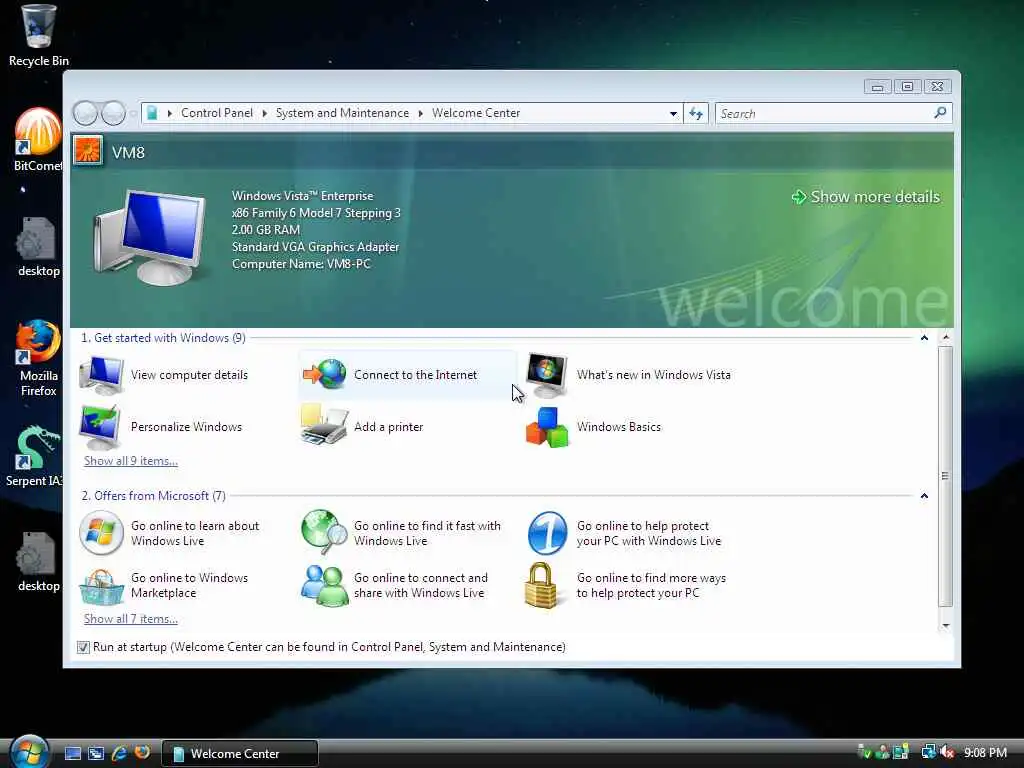Click the find it fast magnifier globe icon

click(x=325, y=532)
